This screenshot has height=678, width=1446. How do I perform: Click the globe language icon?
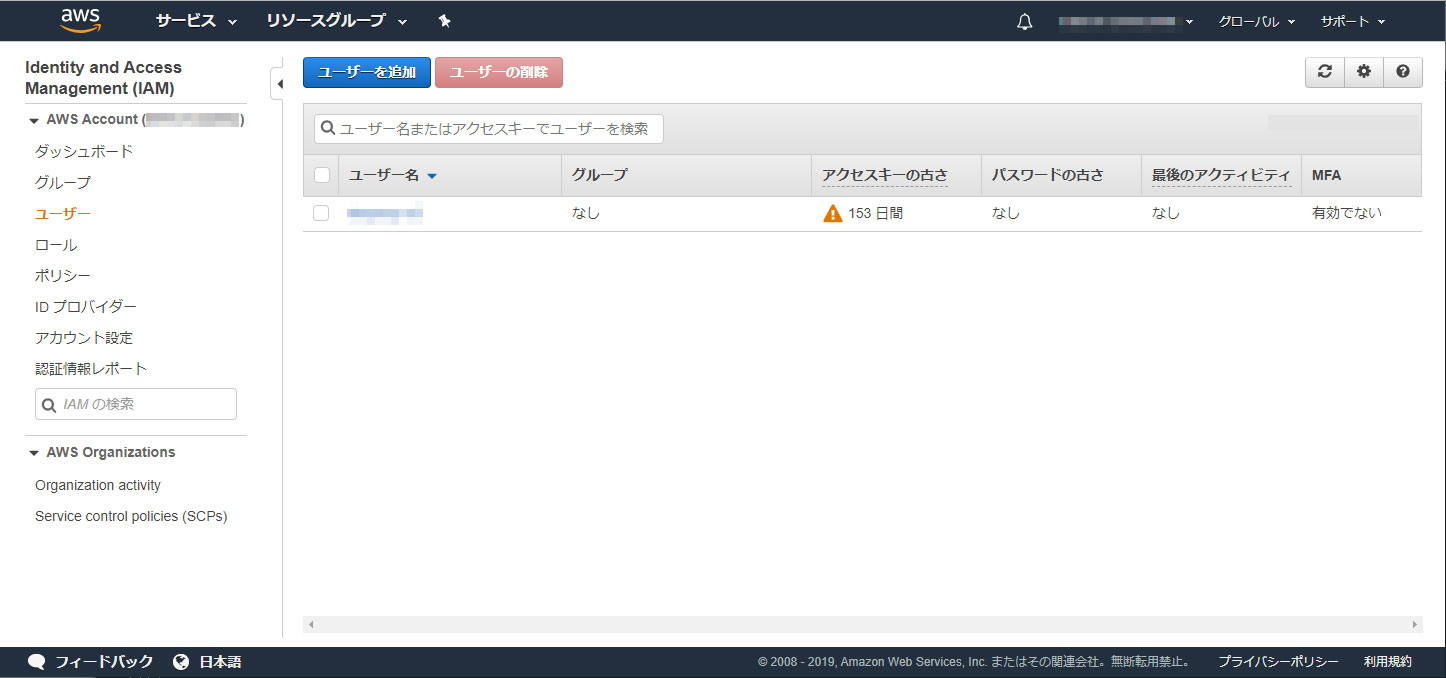coord(181,662)
